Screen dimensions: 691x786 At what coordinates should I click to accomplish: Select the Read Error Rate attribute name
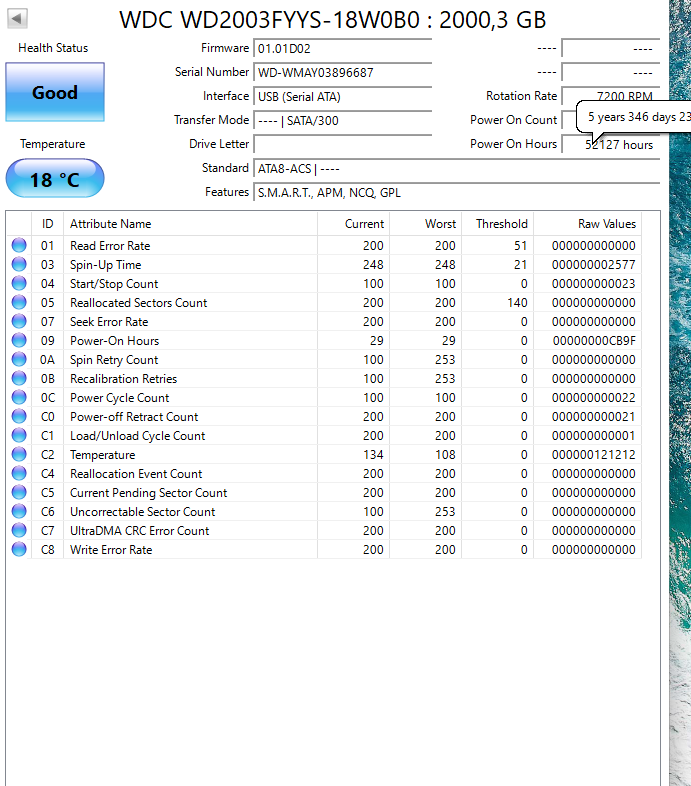(110, 246)
